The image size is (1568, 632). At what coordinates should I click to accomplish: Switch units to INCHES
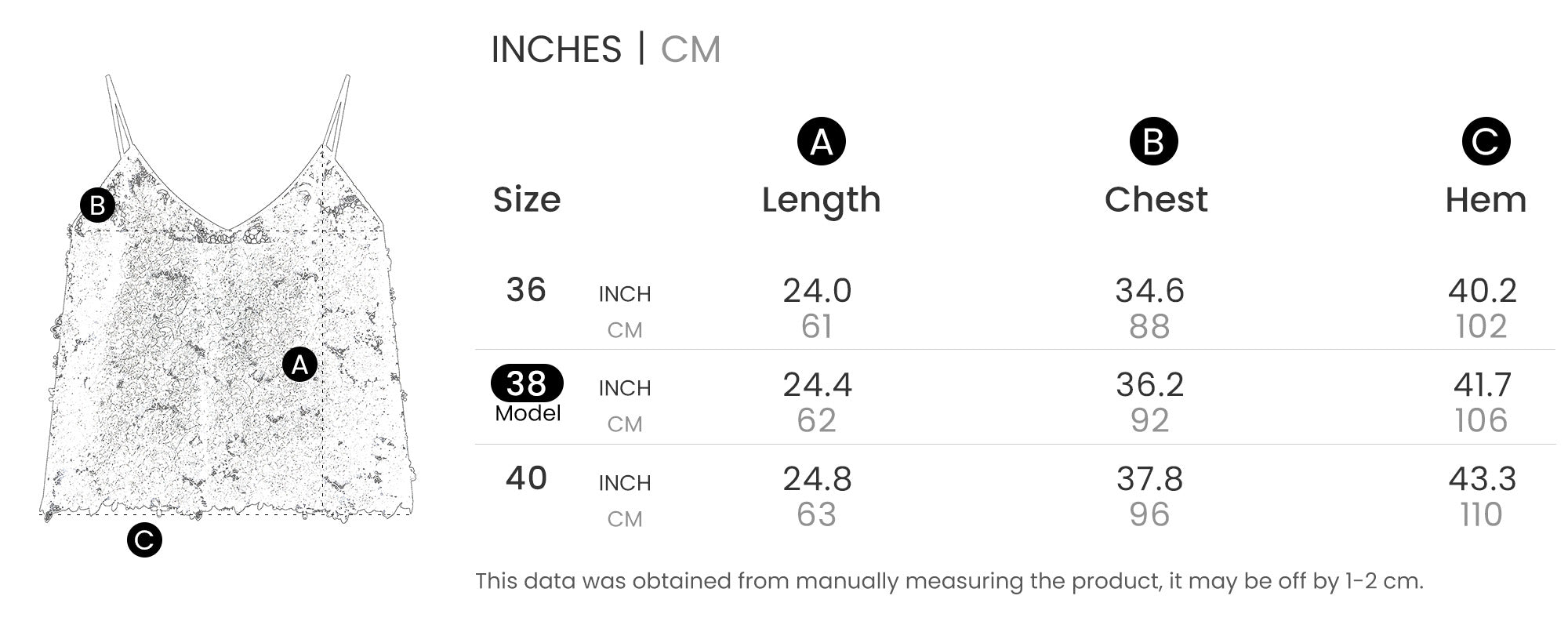click(x=556, y=49)
